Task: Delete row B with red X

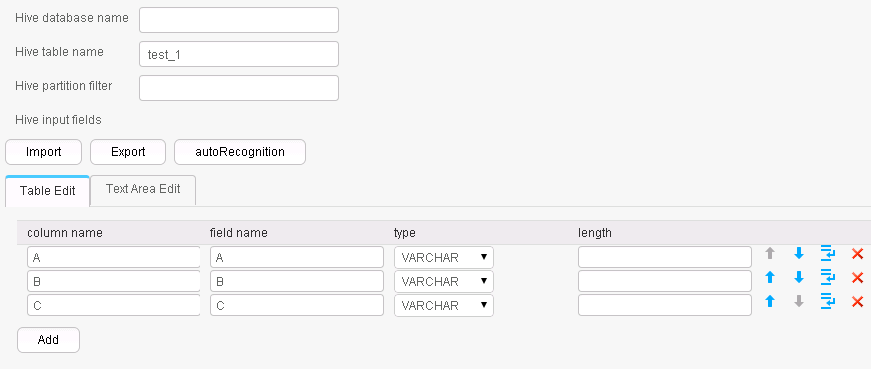Action: tap(857, 278)
